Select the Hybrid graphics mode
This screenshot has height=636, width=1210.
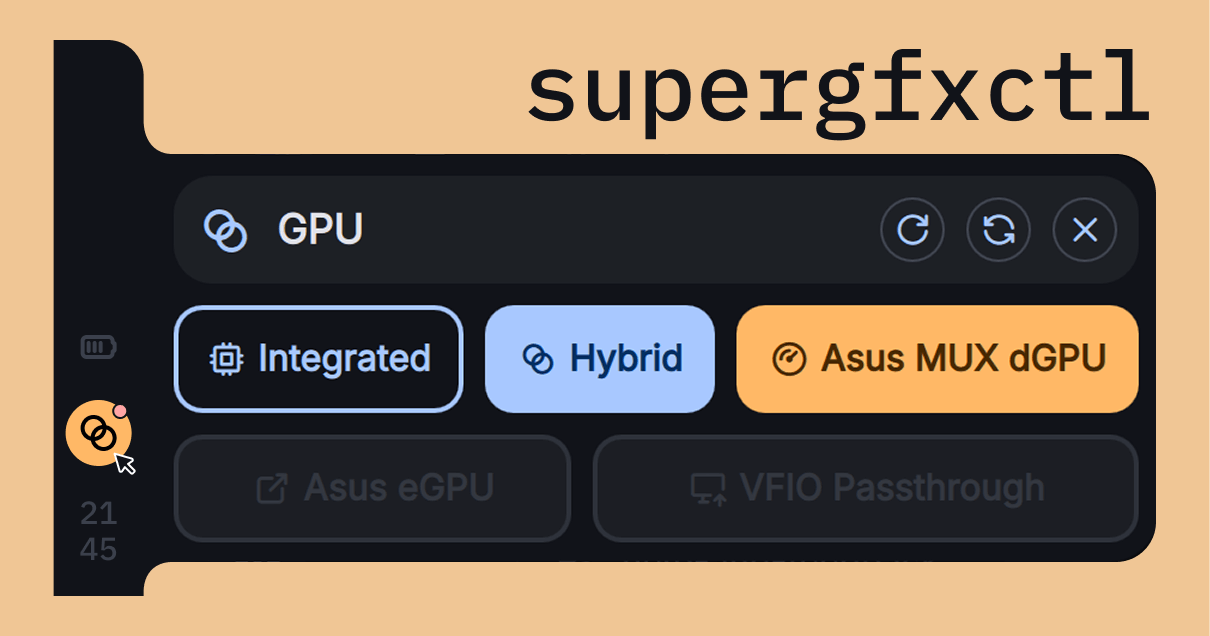600,358
